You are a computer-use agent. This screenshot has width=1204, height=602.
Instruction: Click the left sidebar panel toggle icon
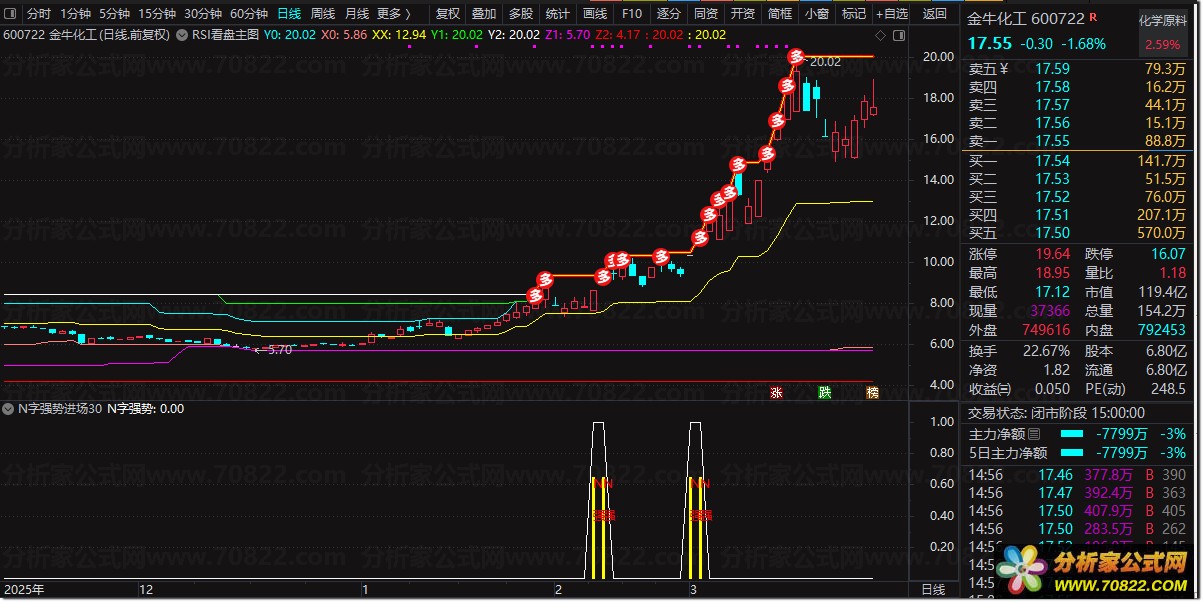click(12, 14)
